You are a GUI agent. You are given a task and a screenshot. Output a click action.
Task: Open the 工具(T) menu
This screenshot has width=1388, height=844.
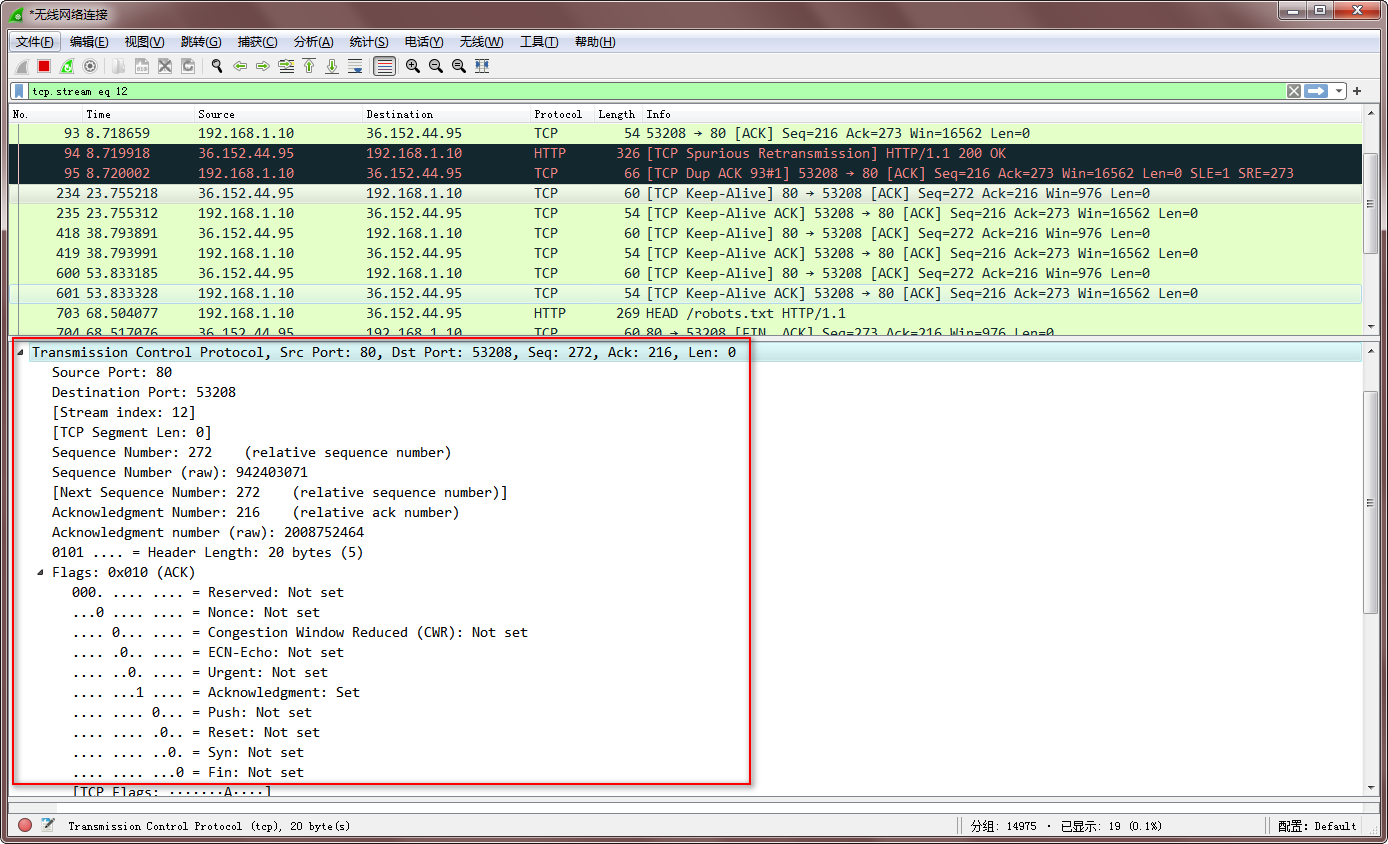539,42
